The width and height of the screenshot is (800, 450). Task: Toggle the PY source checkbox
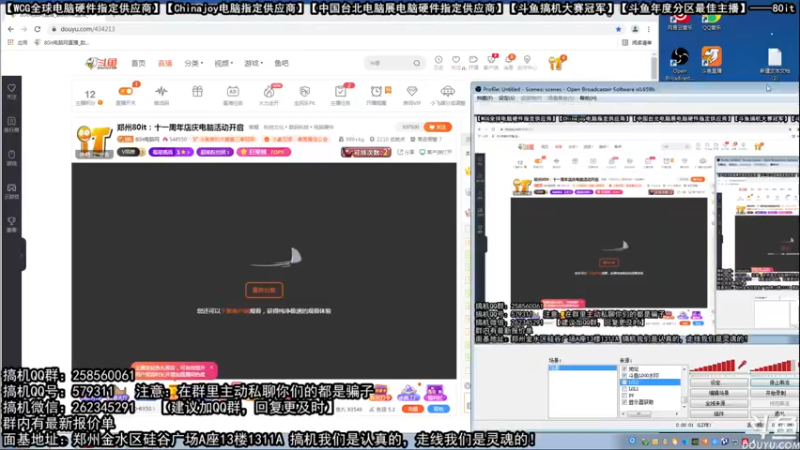(624, 395)
